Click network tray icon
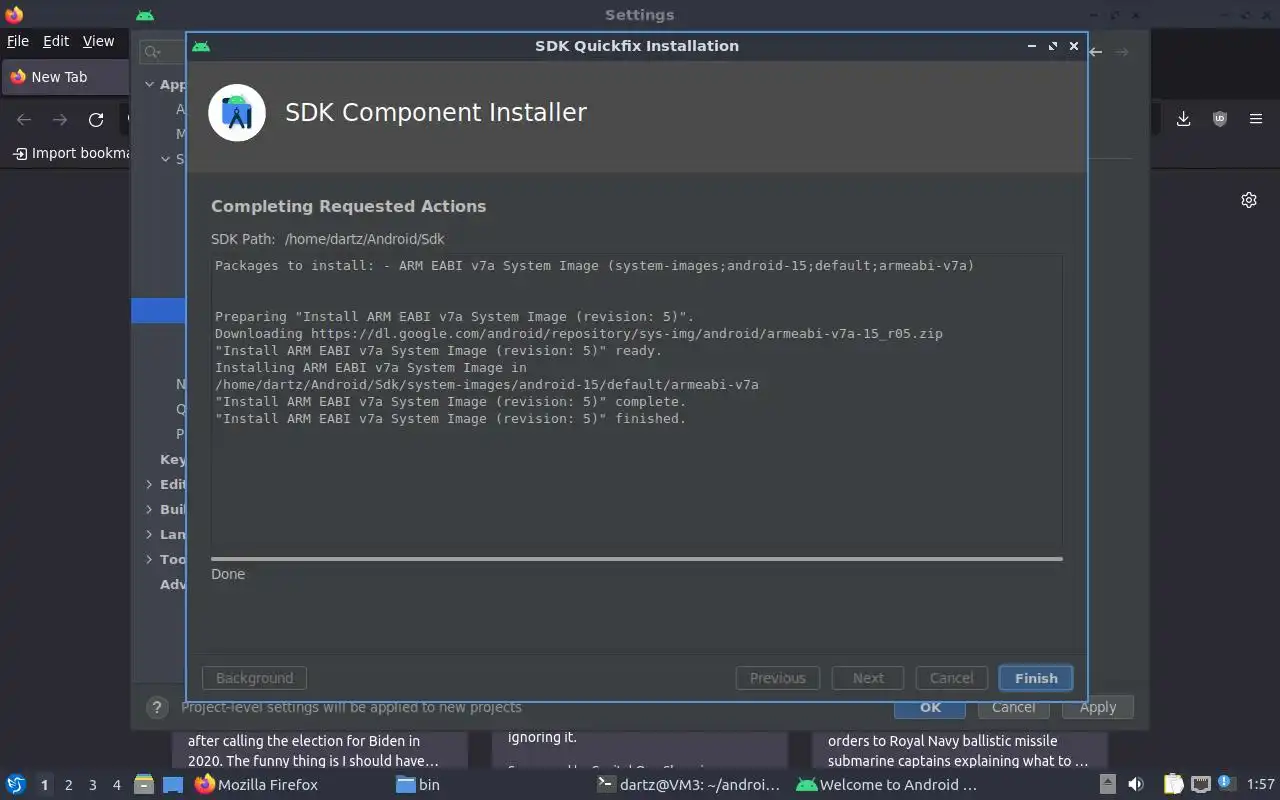Viewport: 1280px width, 800px height. pyautogui.click(x=1201, y=785)
